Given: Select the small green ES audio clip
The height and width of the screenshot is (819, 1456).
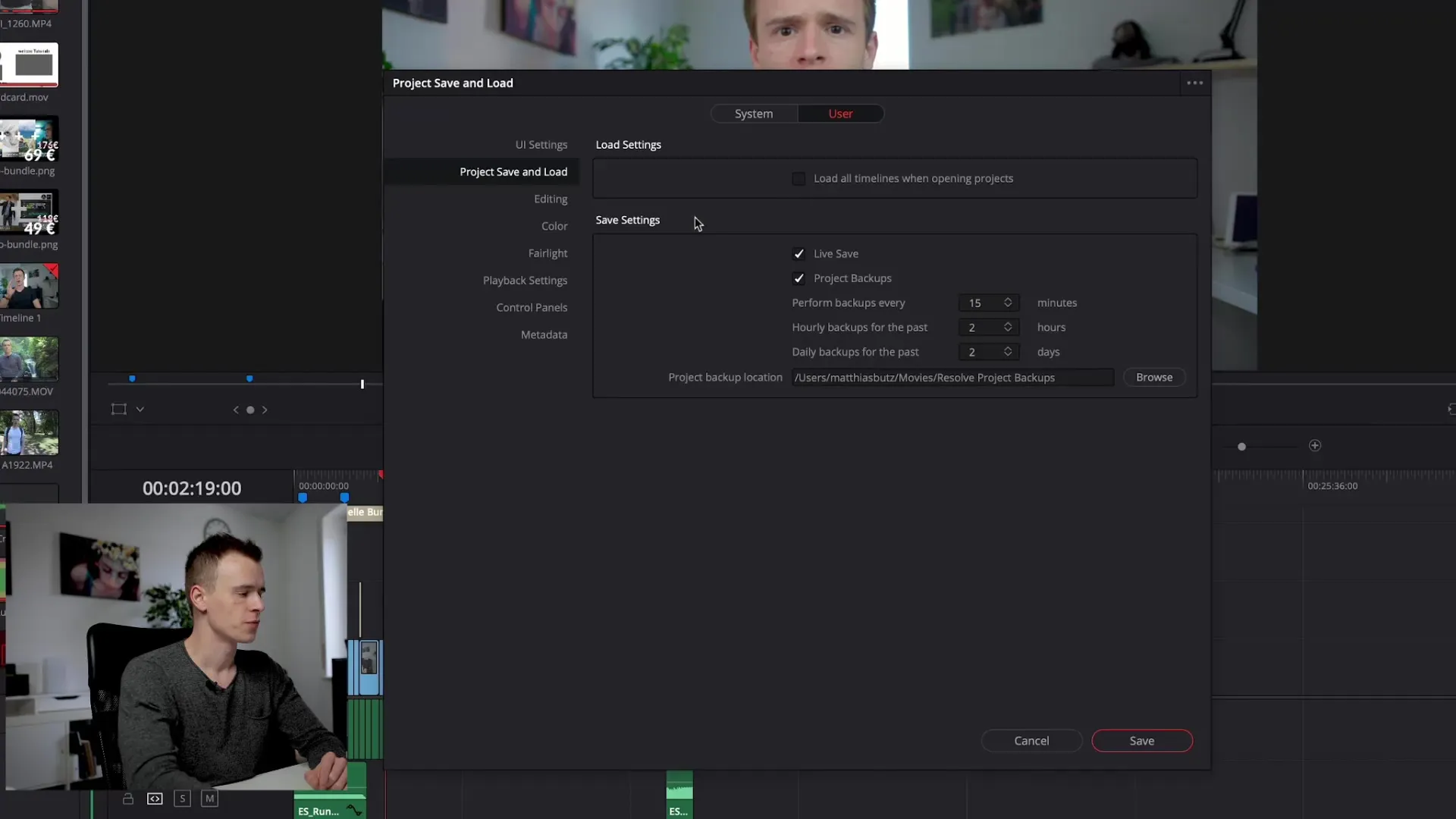Looking at the screenshot, I should 679,795.
